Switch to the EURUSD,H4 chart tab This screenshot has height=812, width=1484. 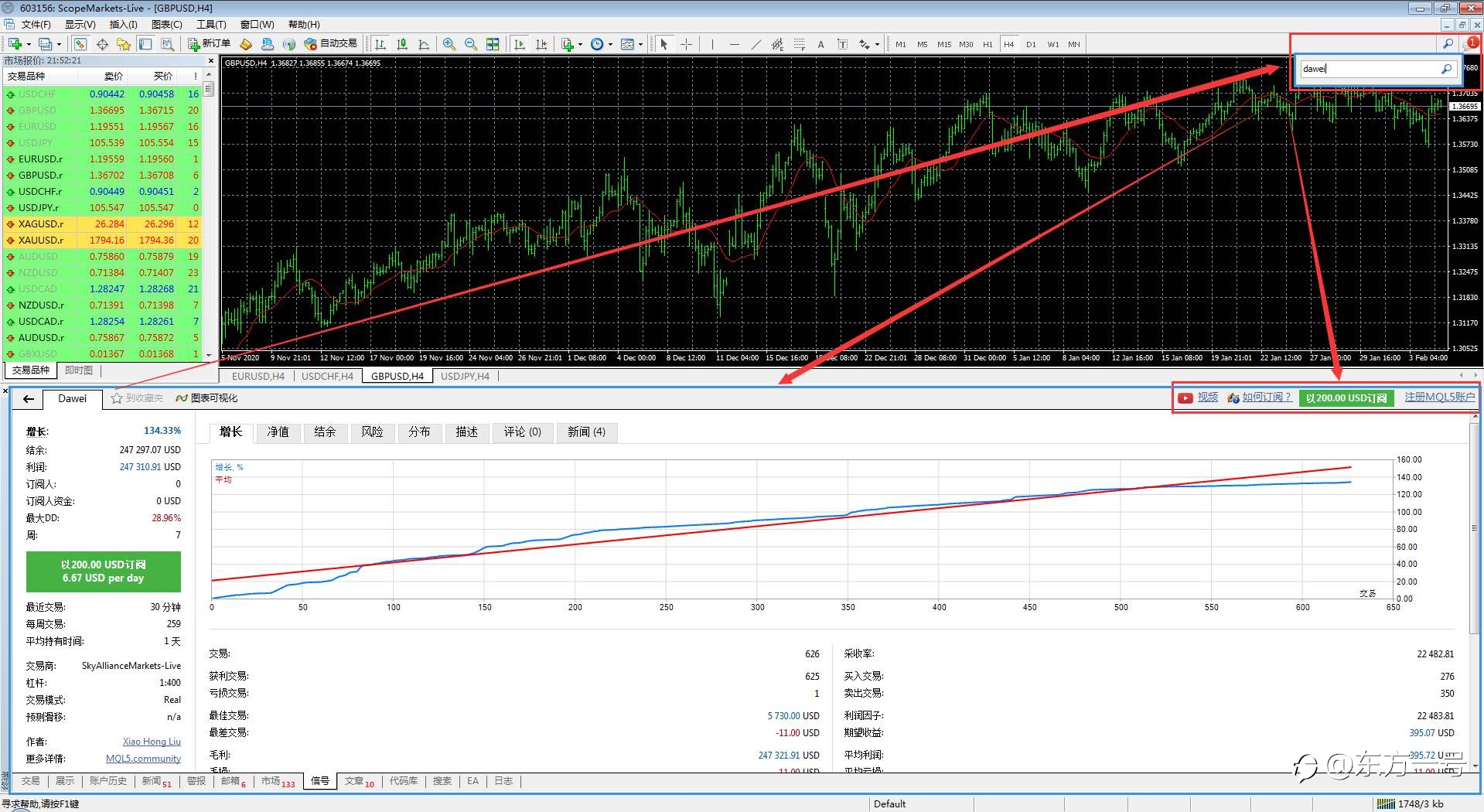click(x=258, y=376)
